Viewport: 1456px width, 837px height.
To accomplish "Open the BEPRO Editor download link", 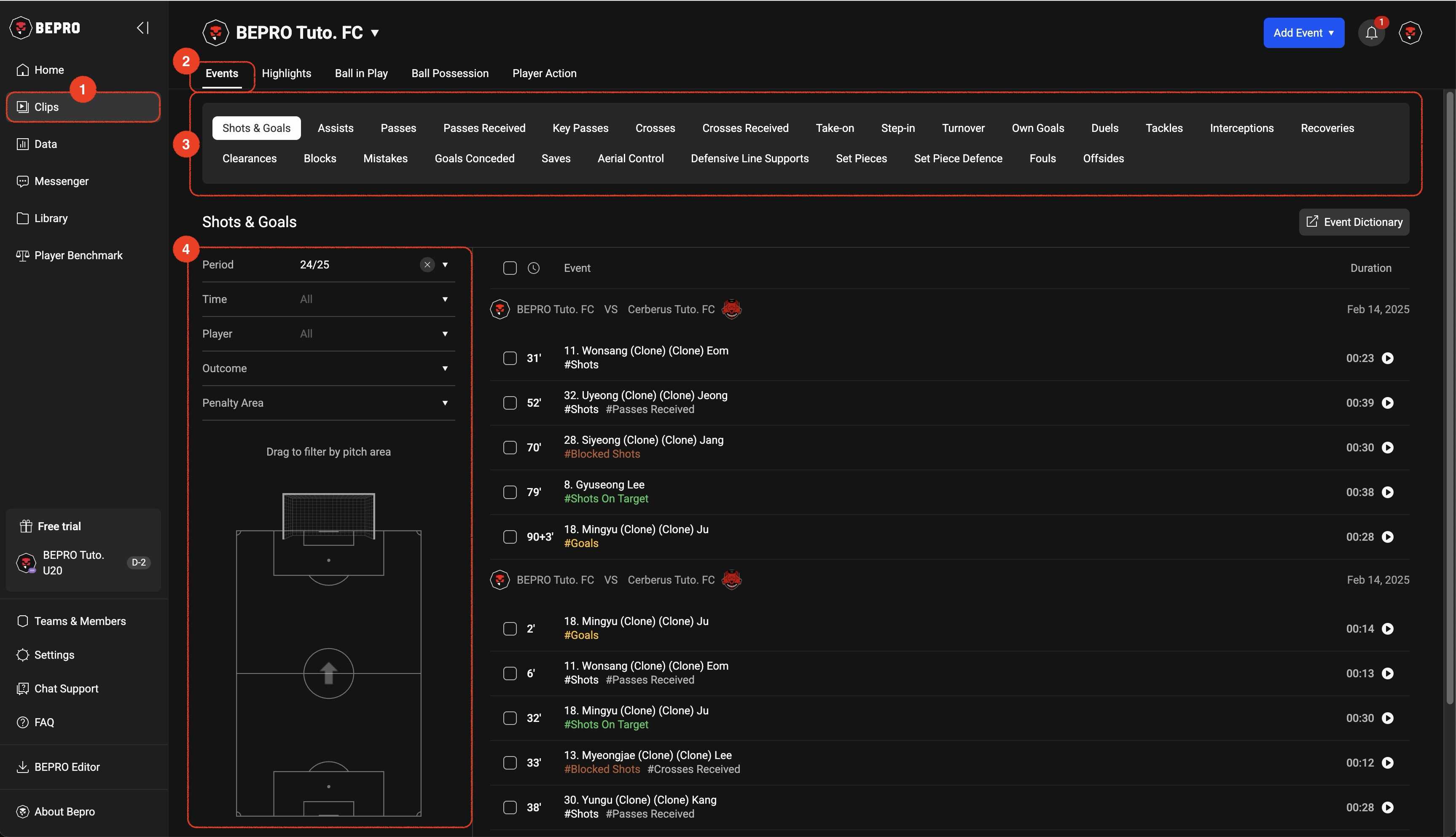I will (67, 767).
